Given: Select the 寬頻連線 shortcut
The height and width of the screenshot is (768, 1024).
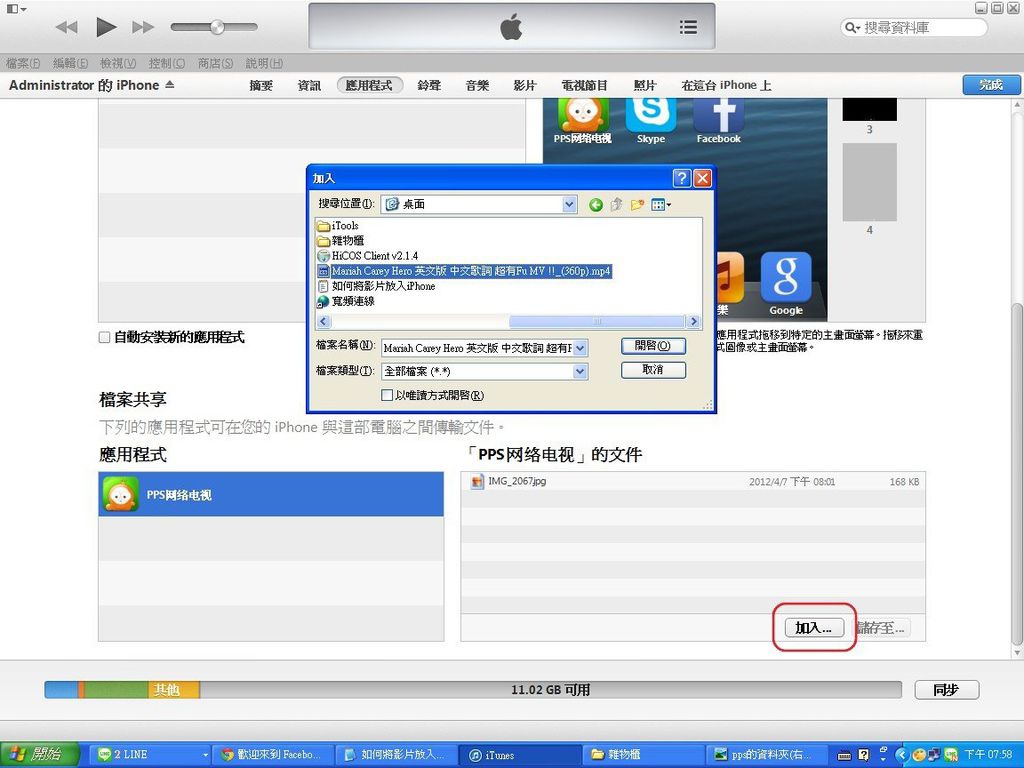Looking at the screenshot, I should pyautogui.click(x=346, y=300).
